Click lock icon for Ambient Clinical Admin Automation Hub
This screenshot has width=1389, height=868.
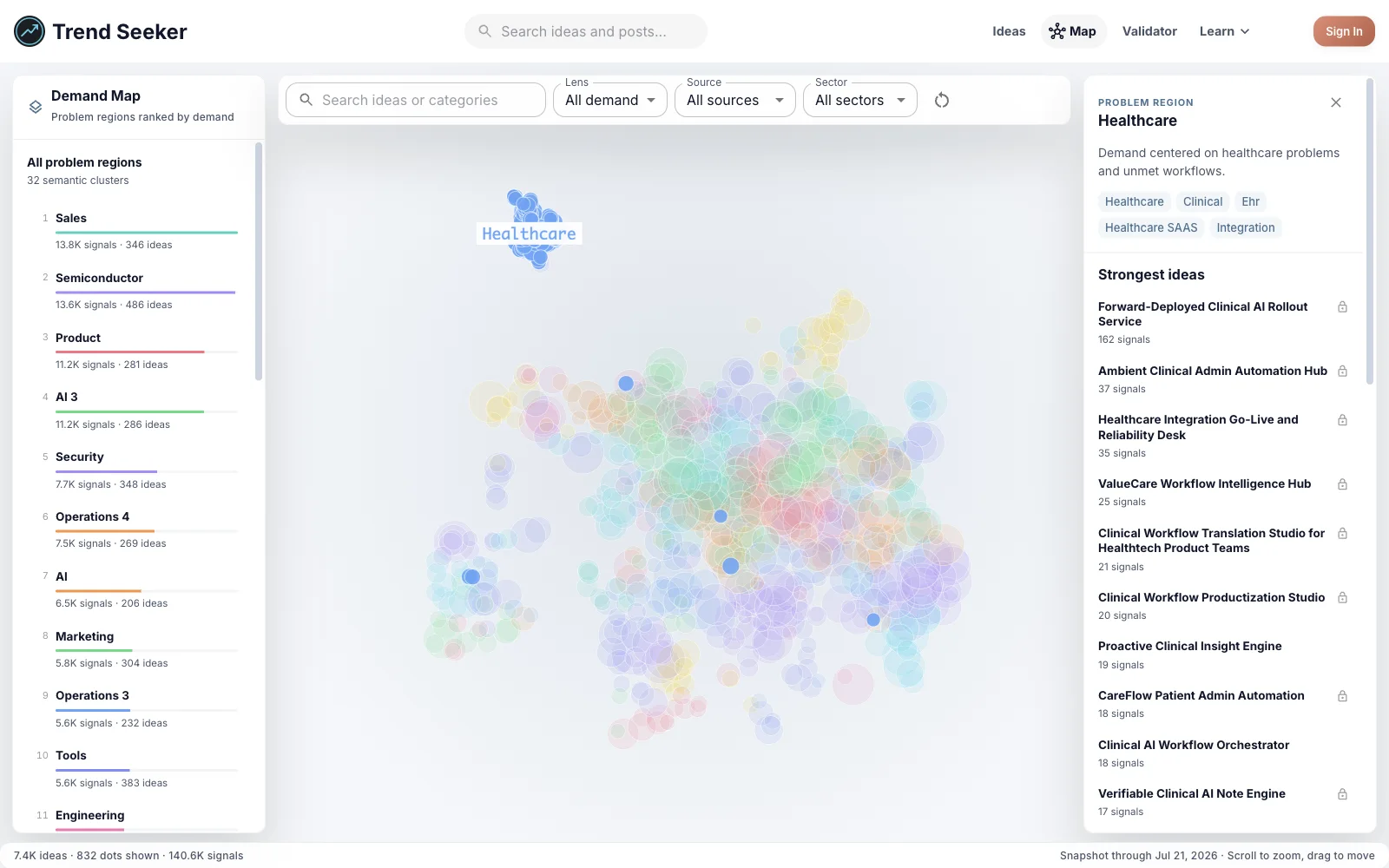click(x=1342, y=372)
